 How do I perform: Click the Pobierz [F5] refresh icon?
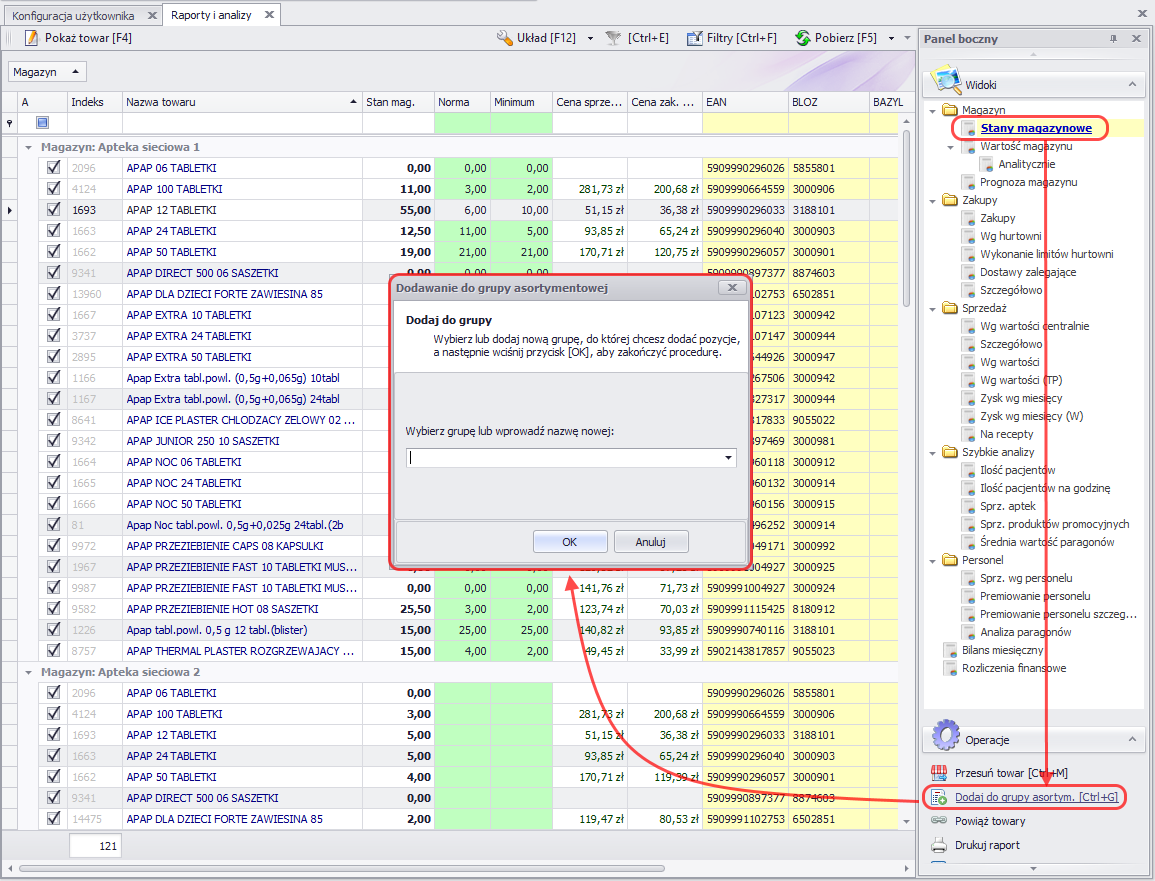[x=803, y=38]
